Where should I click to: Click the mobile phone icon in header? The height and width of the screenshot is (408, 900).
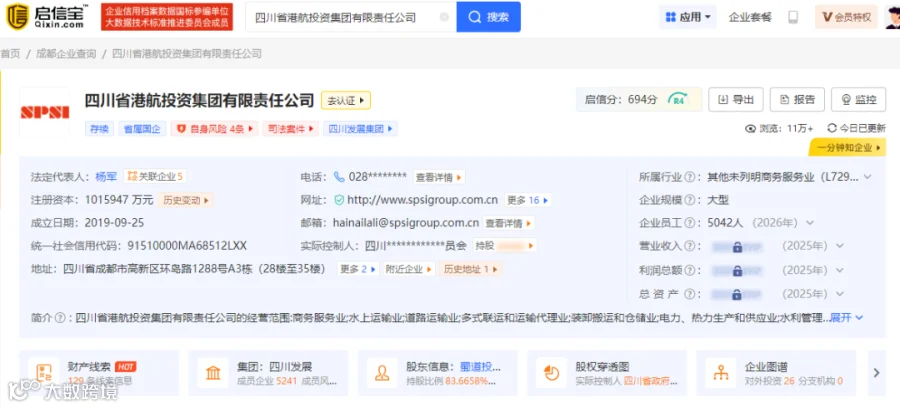click(793, 17)
